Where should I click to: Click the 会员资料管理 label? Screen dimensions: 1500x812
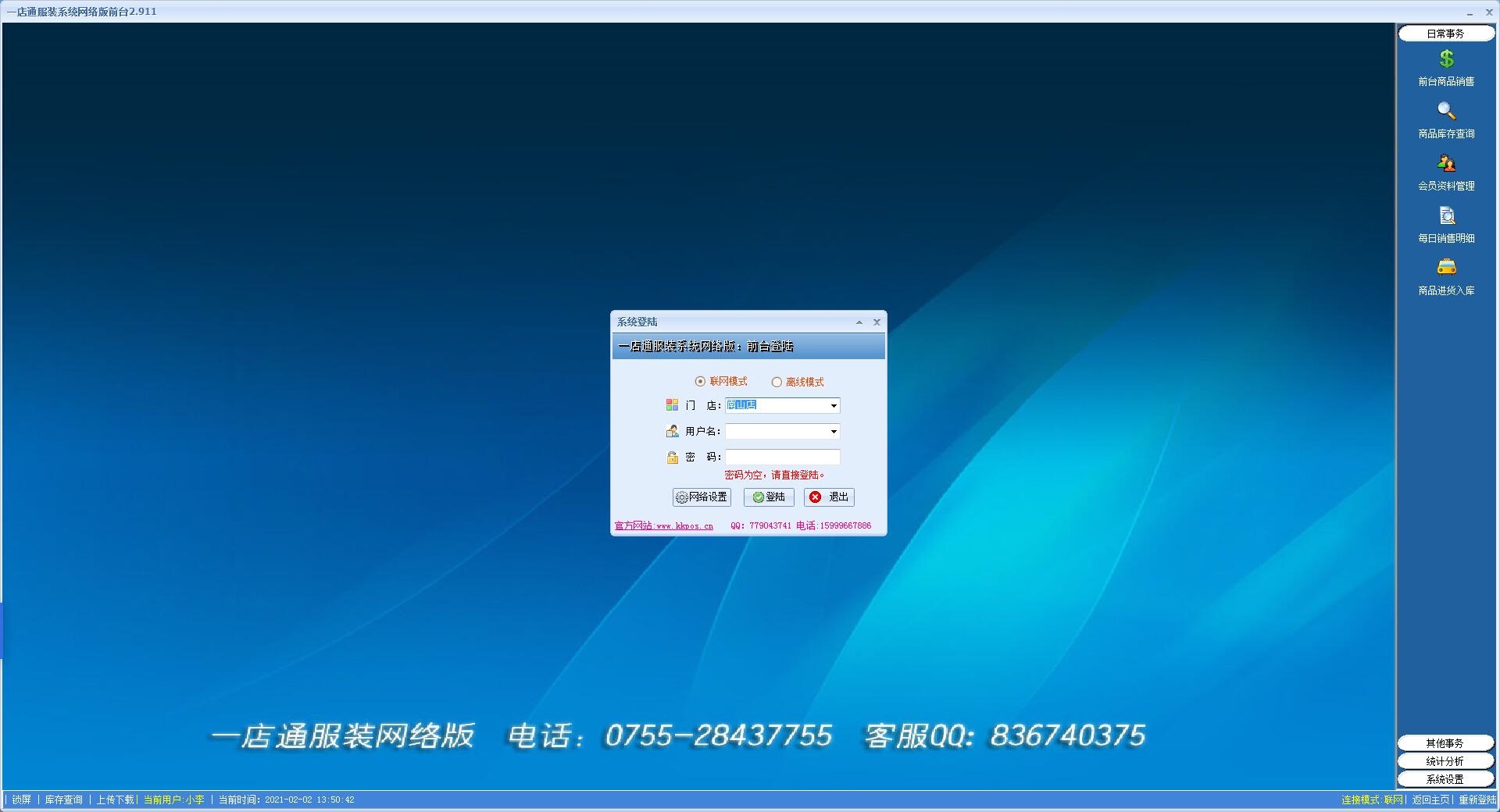click(1446, 187)
